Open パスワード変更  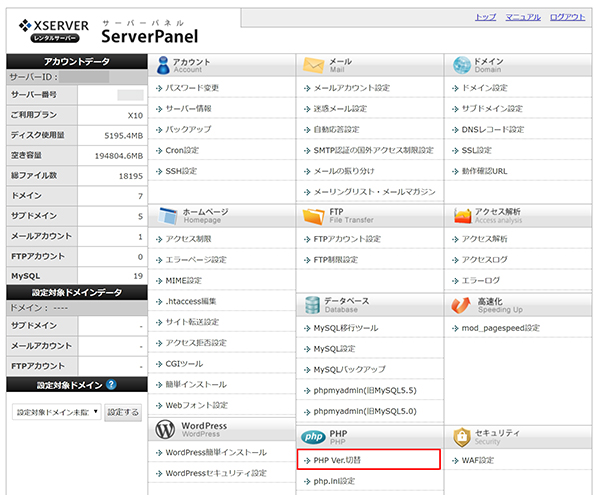(192, 88)
